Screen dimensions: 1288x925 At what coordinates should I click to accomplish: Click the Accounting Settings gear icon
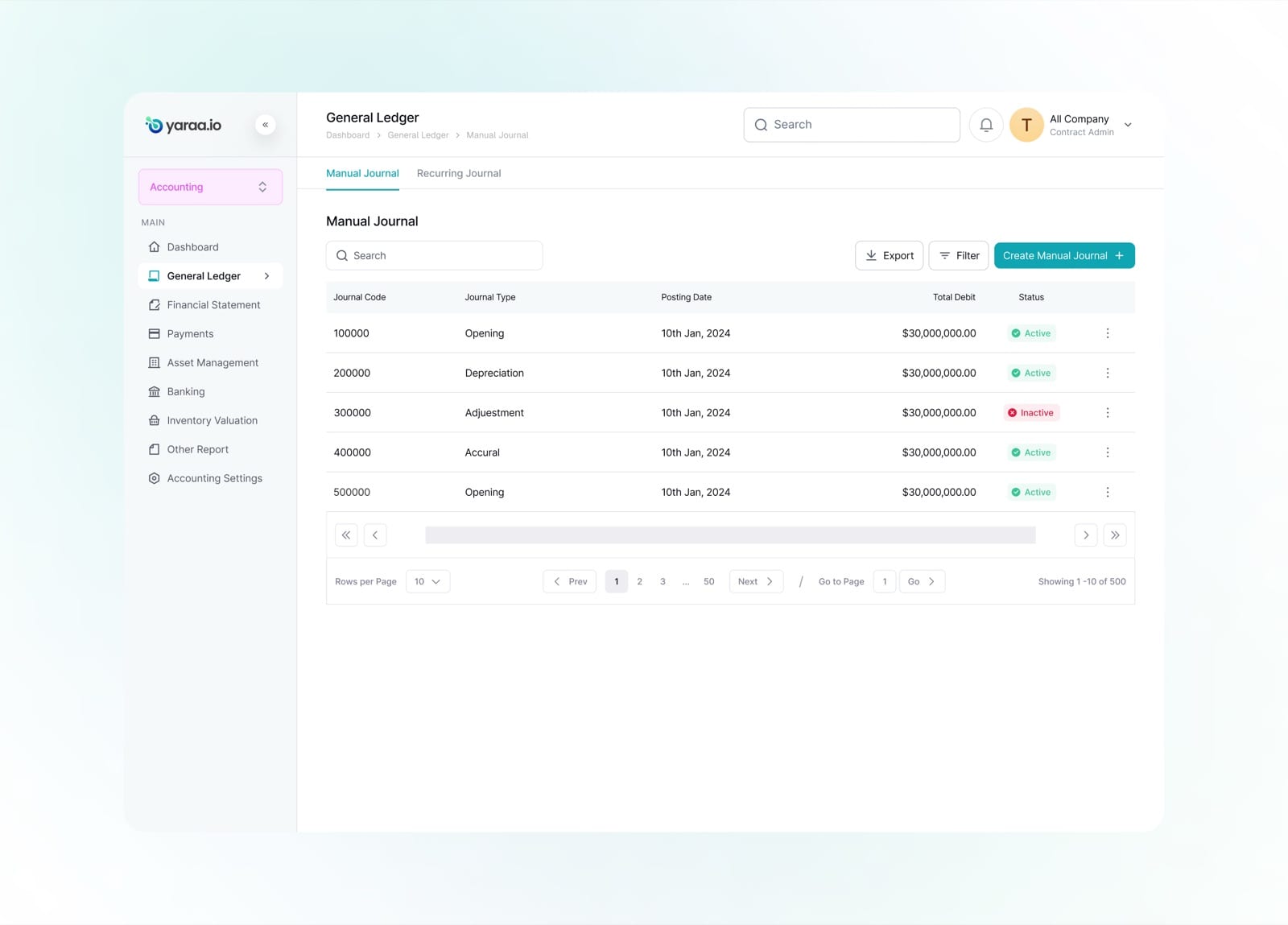[155, 478]
